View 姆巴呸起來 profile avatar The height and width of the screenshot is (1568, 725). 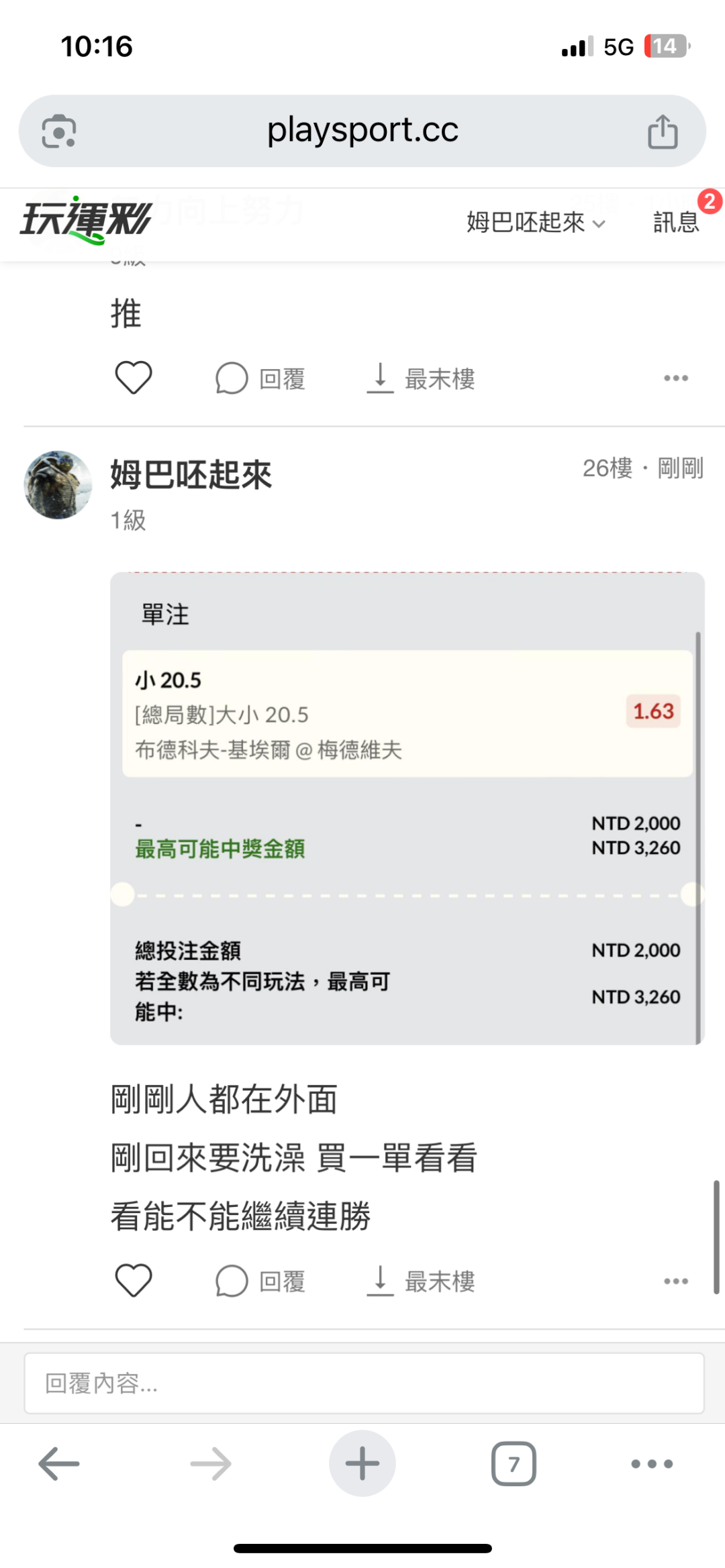click(58, 485)
